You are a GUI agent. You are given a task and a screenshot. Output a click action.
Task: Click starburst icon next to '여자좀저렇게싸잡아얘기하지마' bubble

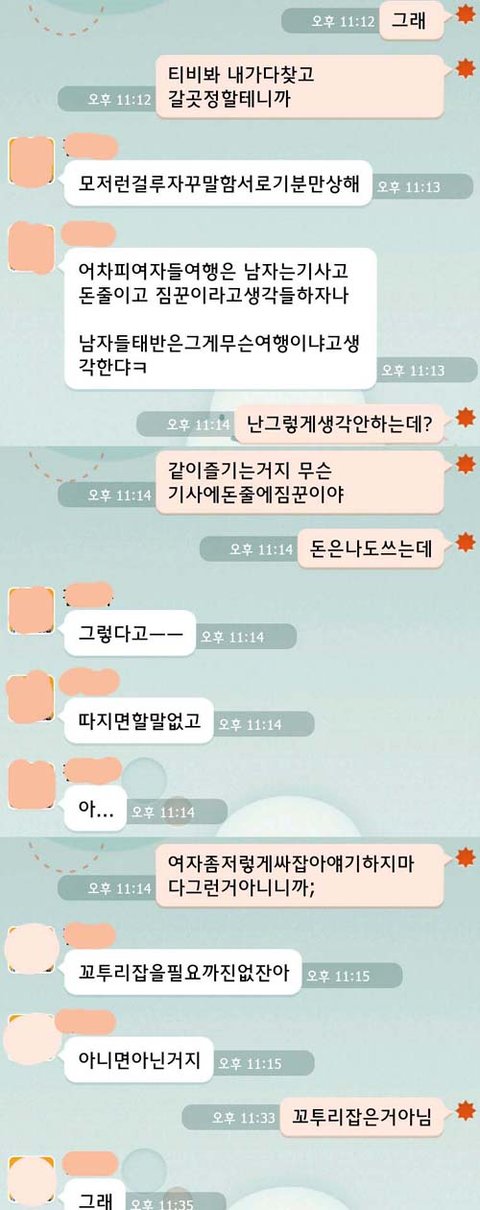point(465,857)
